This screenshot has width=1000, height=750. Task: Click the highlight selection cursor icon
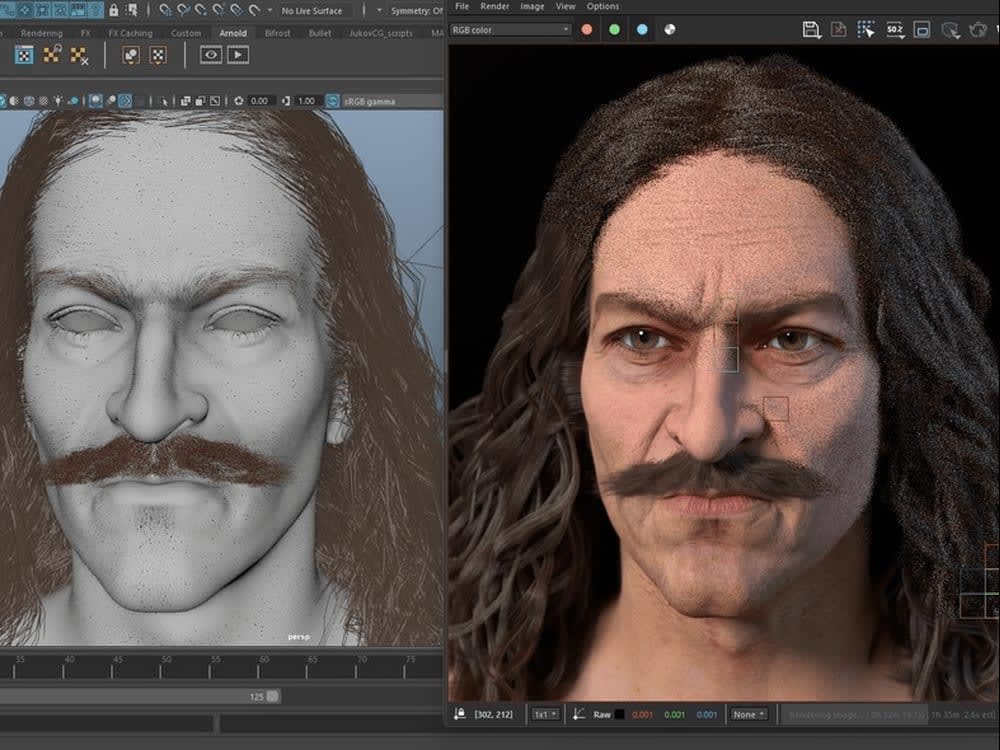tap(133, 10)
